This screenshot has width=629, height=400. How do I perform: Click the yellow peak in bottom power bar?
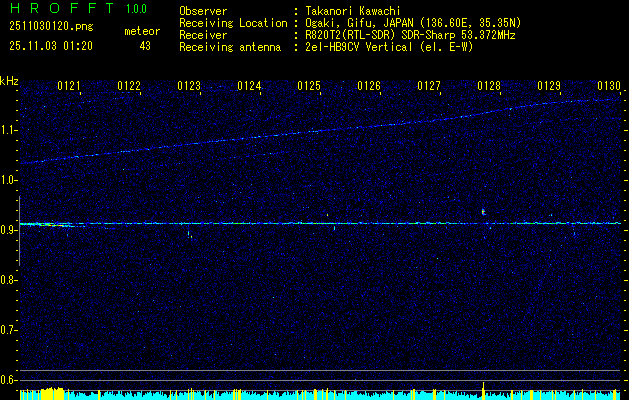[x=484, y=388]
